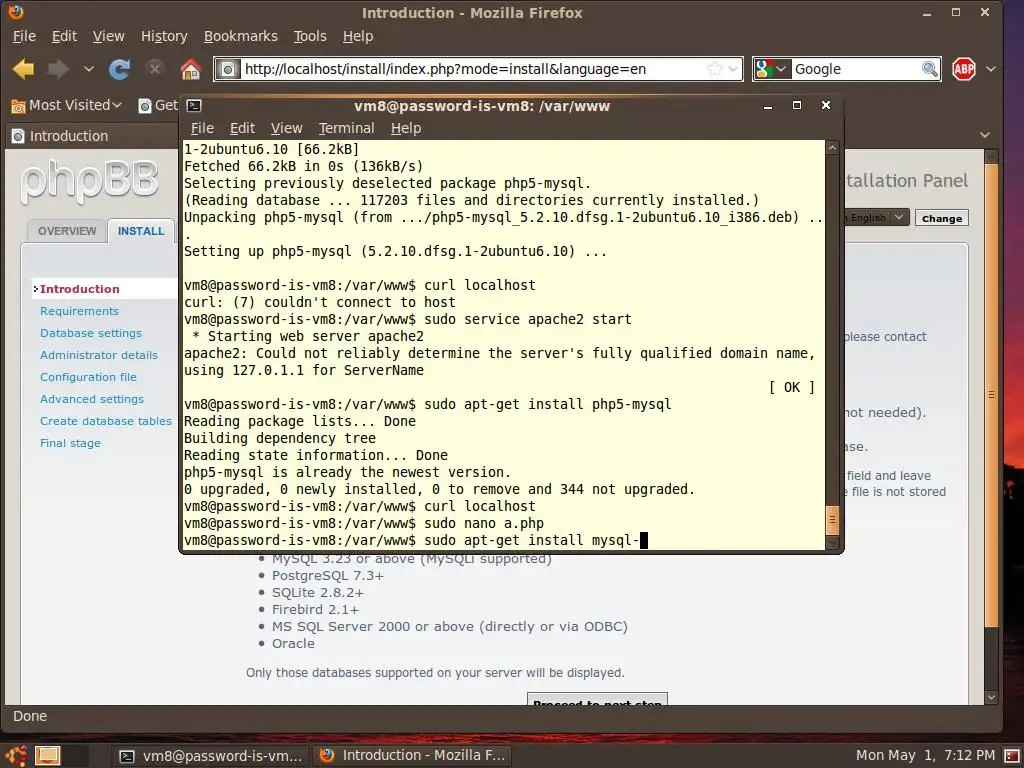Open the language select dropdown arrow

point(899,217)
